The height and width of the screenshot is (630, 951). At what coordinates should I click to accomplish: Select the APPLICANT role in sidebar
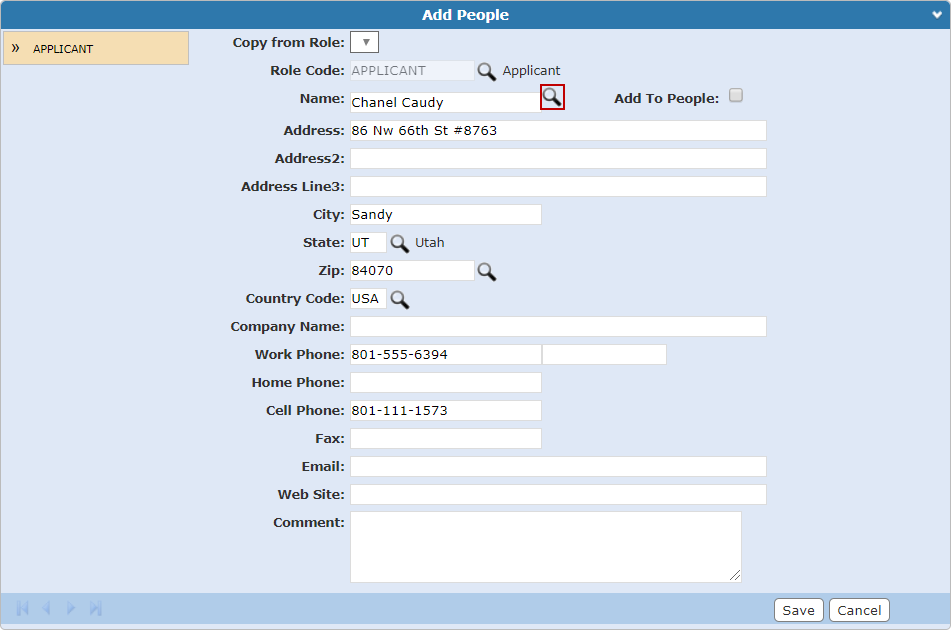pos(96,48)
